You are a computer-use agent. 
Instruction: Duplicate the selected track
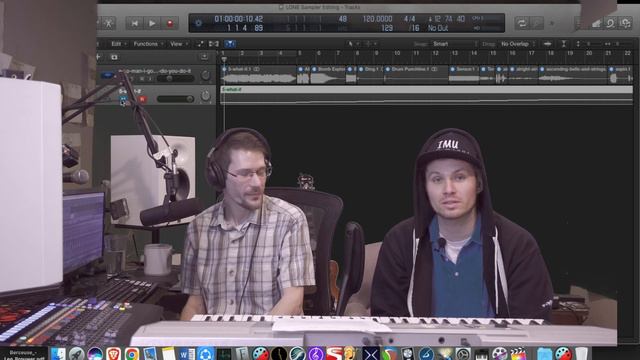(x=114, y=57)
